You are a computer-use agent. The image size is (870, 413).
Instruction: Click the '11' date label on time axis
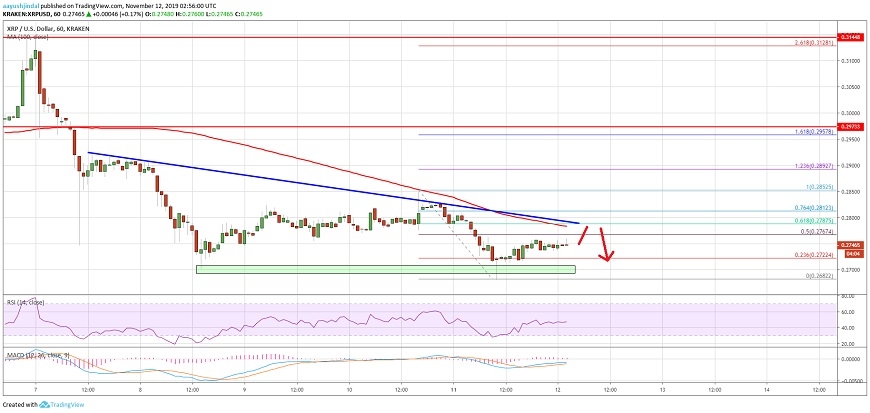pos(454,390)
